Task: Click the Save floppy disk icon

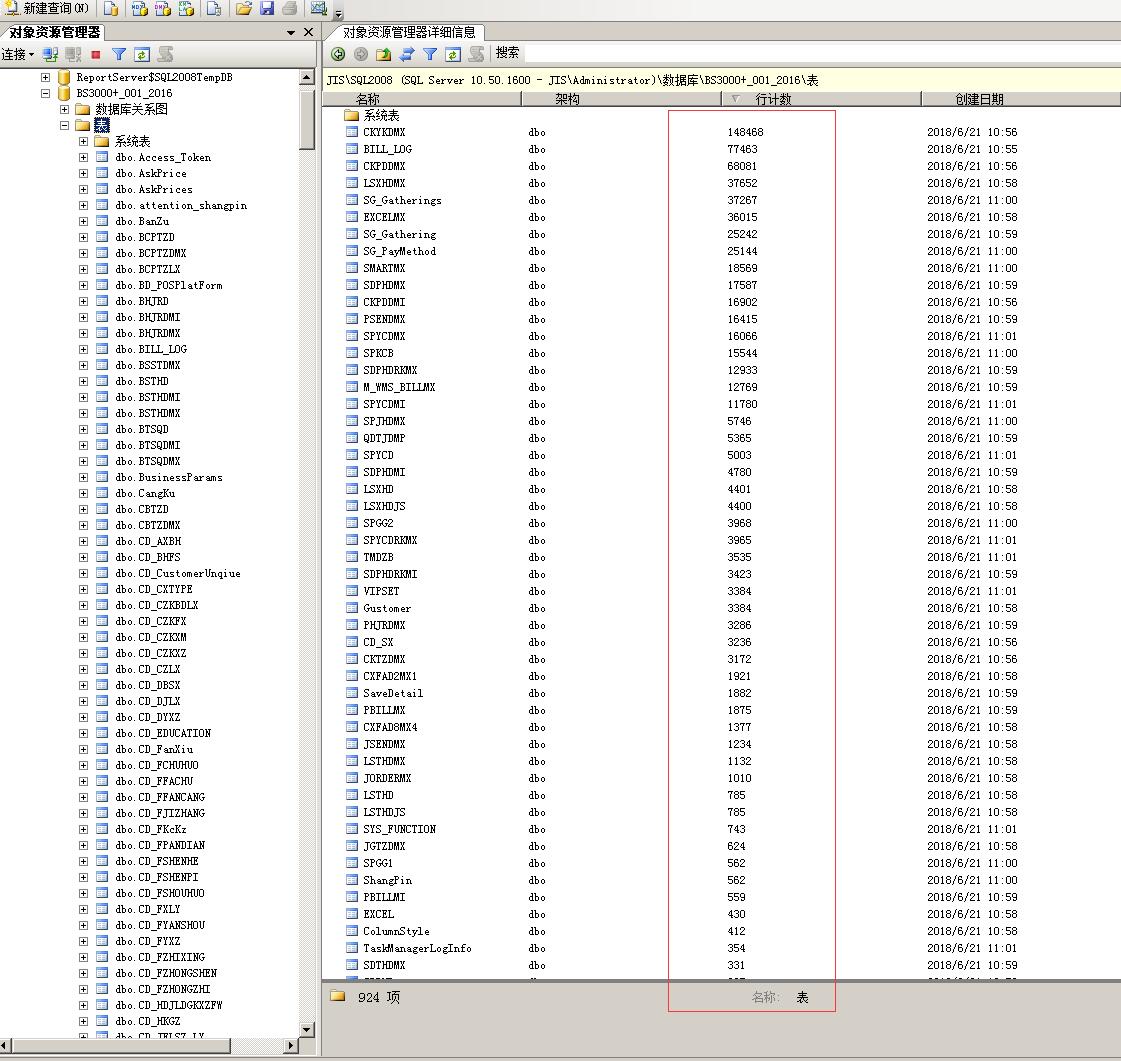Action: coord(267,9)
